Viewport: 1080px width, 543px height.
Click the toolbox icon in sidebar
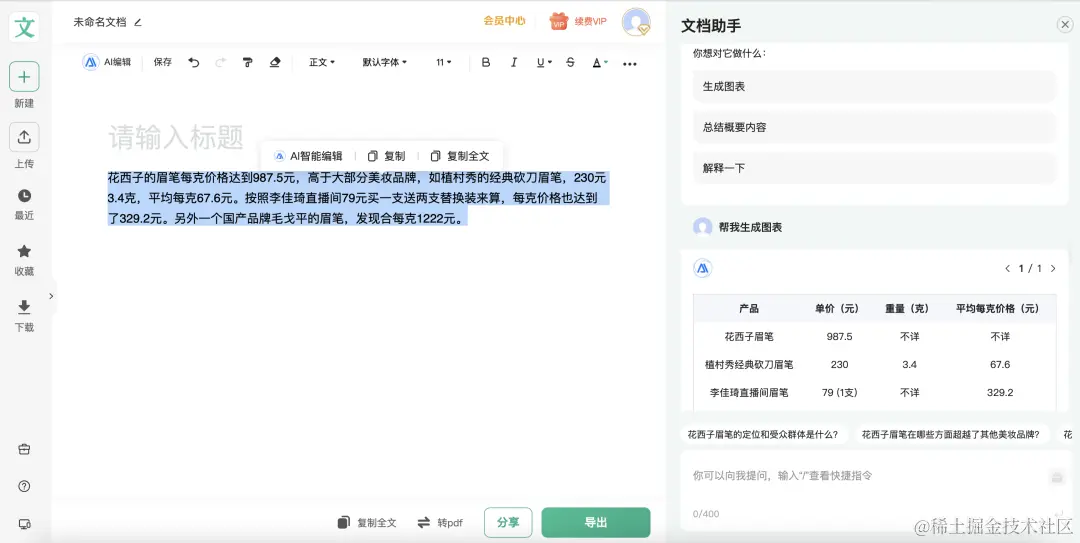pos(24,449)
